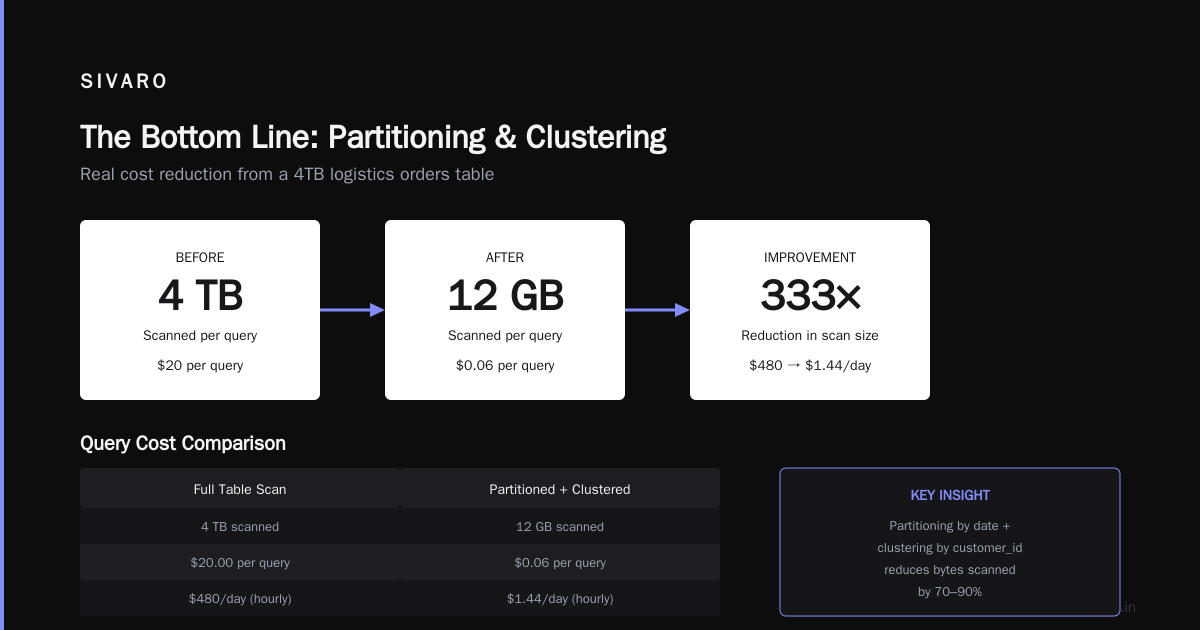This screenshot has width=1200, height=630.
Task: Click the "KEY INSIGHT" box heading
Action: pos(950,495)
